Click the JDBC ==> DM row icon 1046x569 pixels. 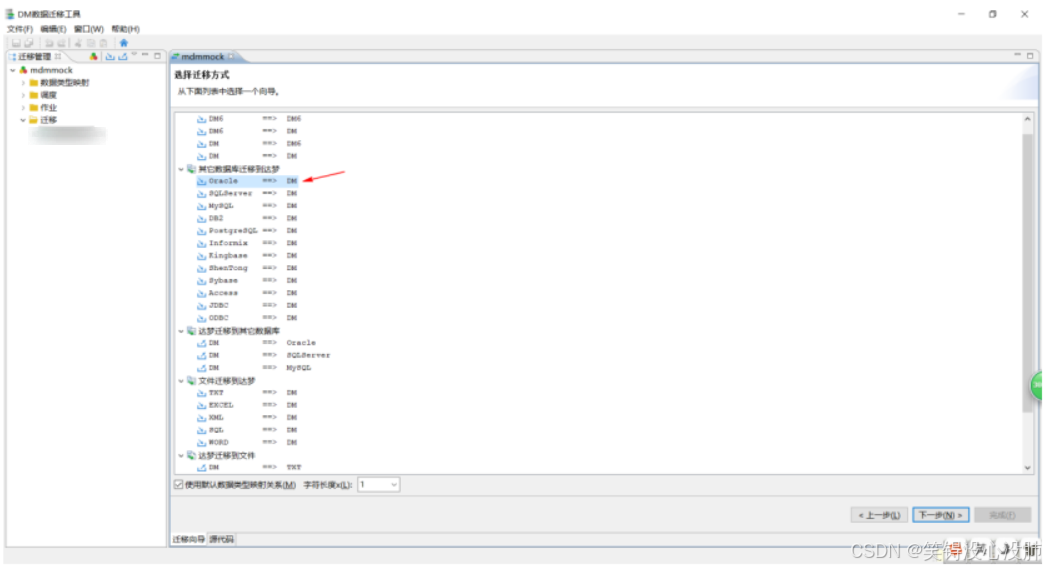pyautogui.click(x=201, y=306)
